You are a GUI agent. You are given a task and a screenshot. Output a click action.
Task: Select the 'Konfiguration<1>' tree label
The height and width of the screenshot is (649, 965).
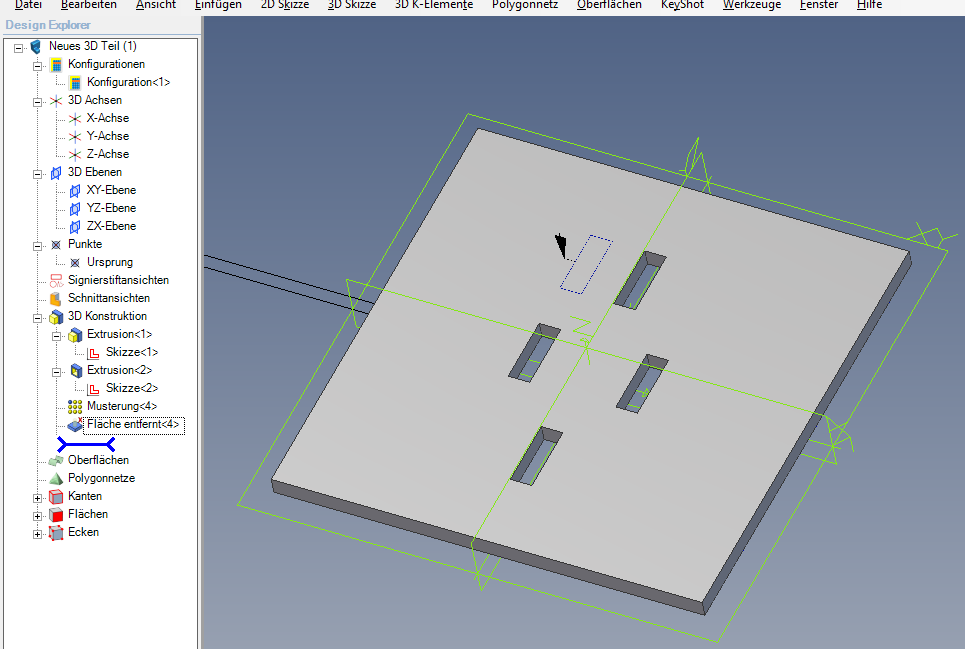[129, 82]
